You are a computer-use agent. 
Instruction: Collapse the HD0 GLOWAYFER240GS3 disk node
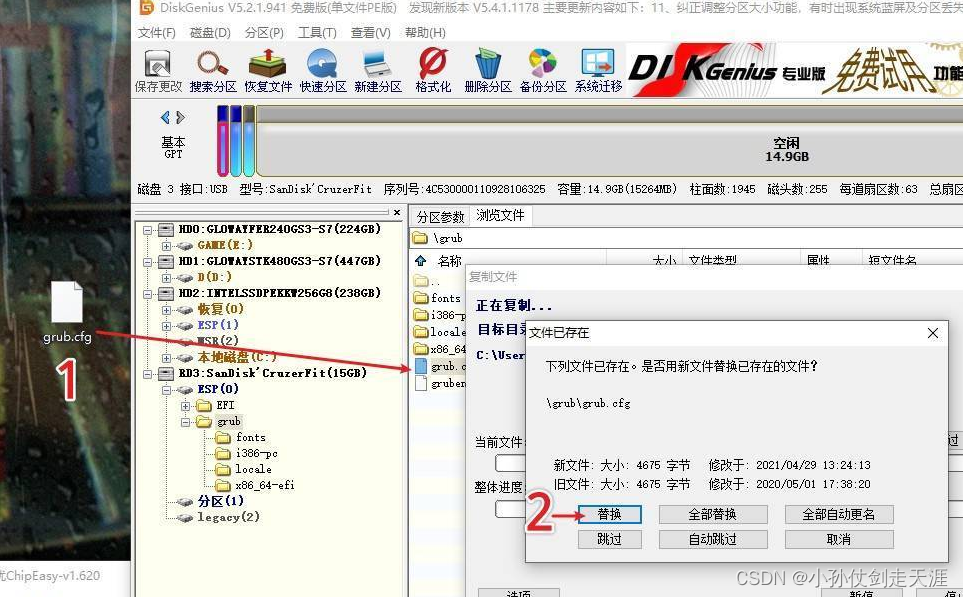[x=147, y=230]
